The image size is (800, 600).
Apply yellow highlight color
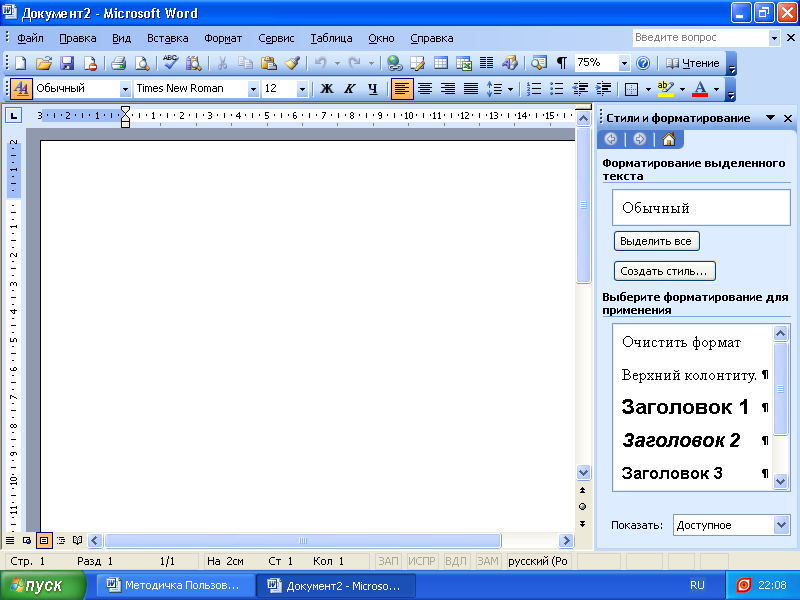(666, 89)
